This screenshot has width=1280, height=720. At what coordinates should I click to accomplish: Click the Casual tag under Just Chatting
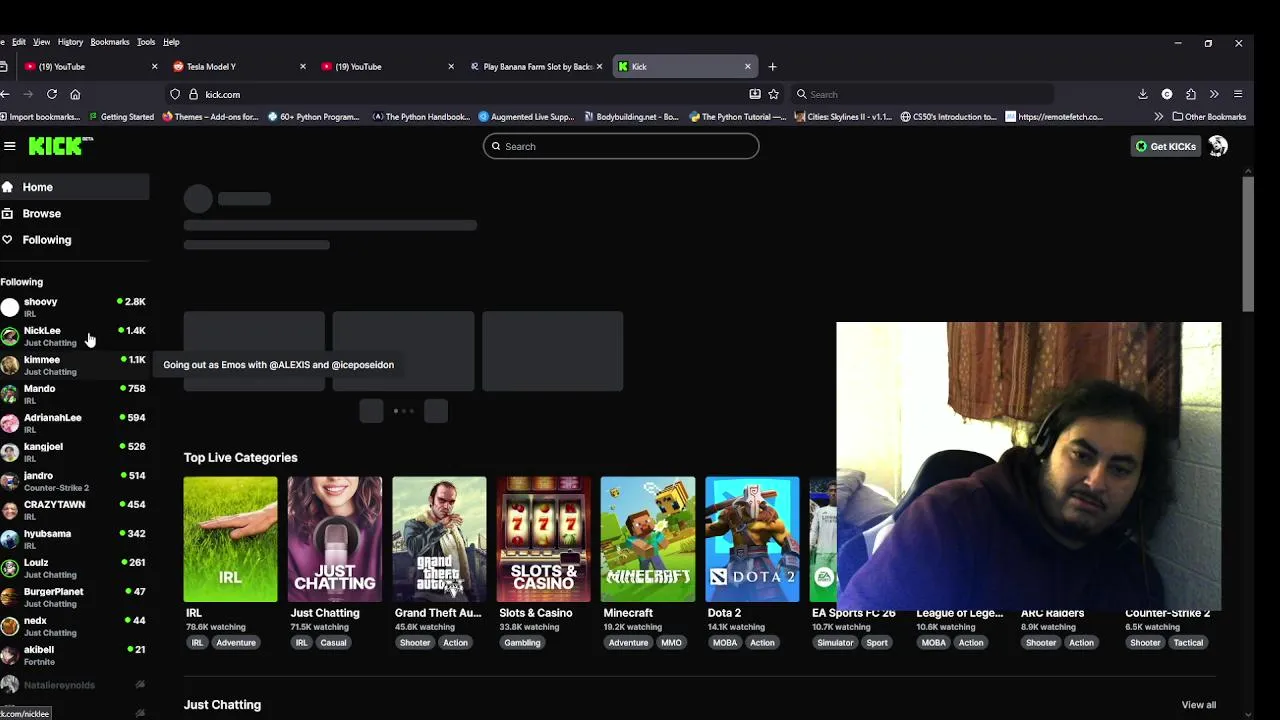[x=333, y=643]
